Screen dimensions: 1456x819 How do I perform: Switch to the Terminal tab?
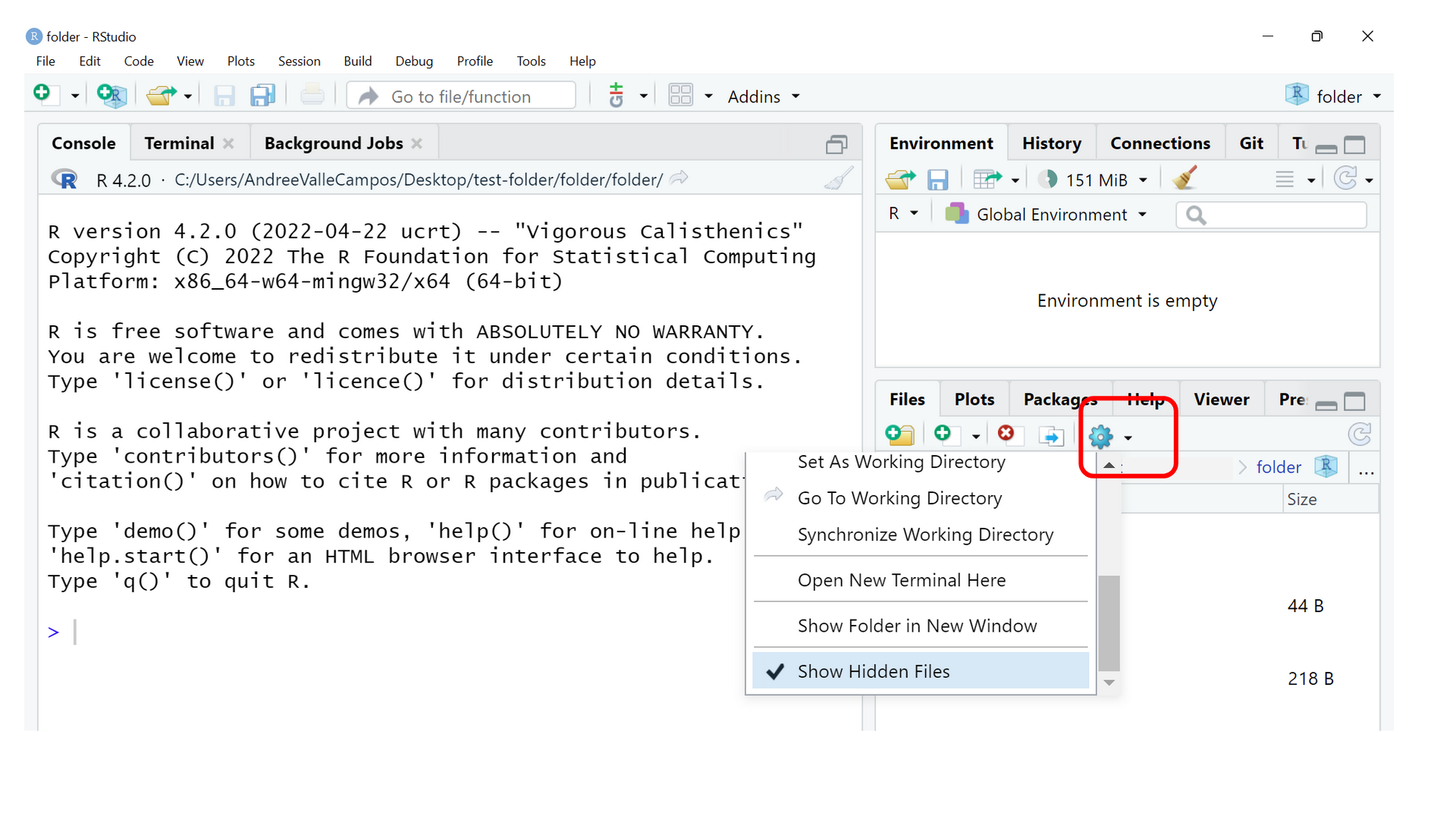(x=179, y=143)
